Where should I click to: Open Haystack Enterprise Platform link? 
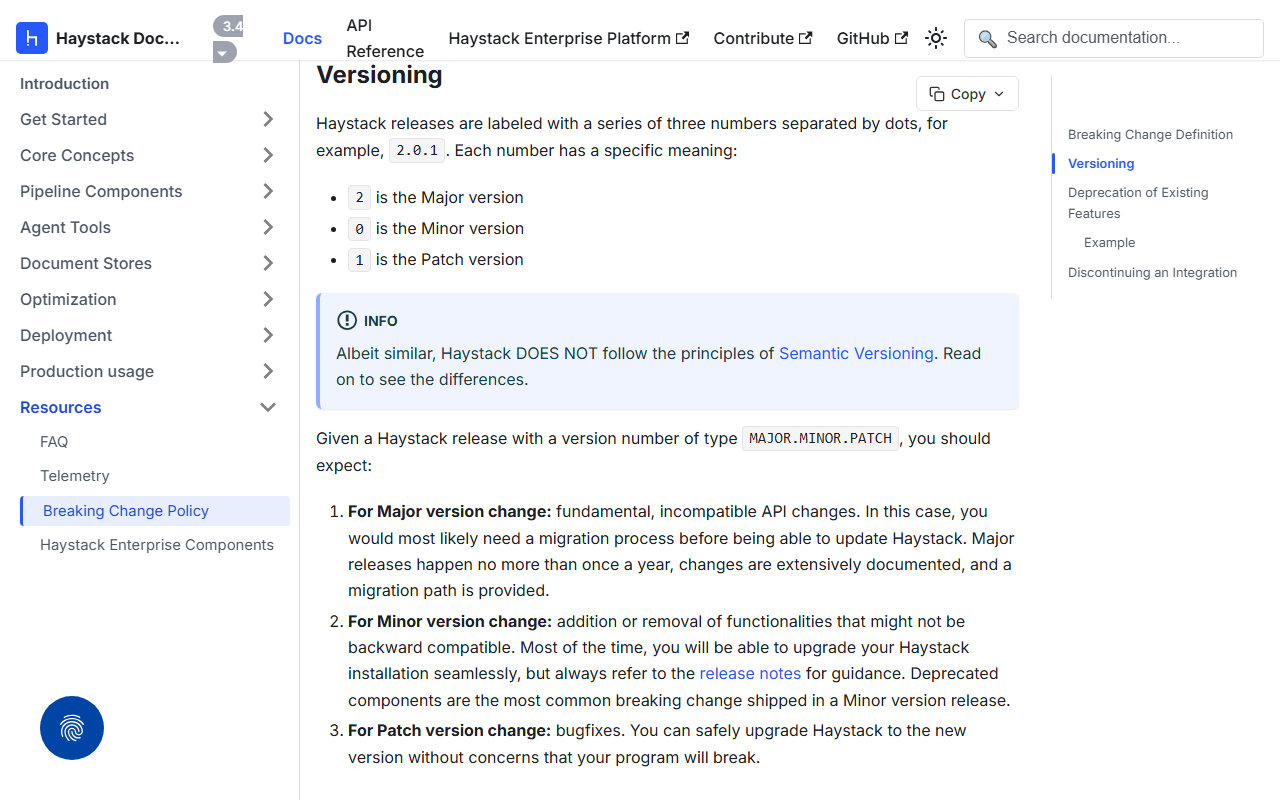569,38
